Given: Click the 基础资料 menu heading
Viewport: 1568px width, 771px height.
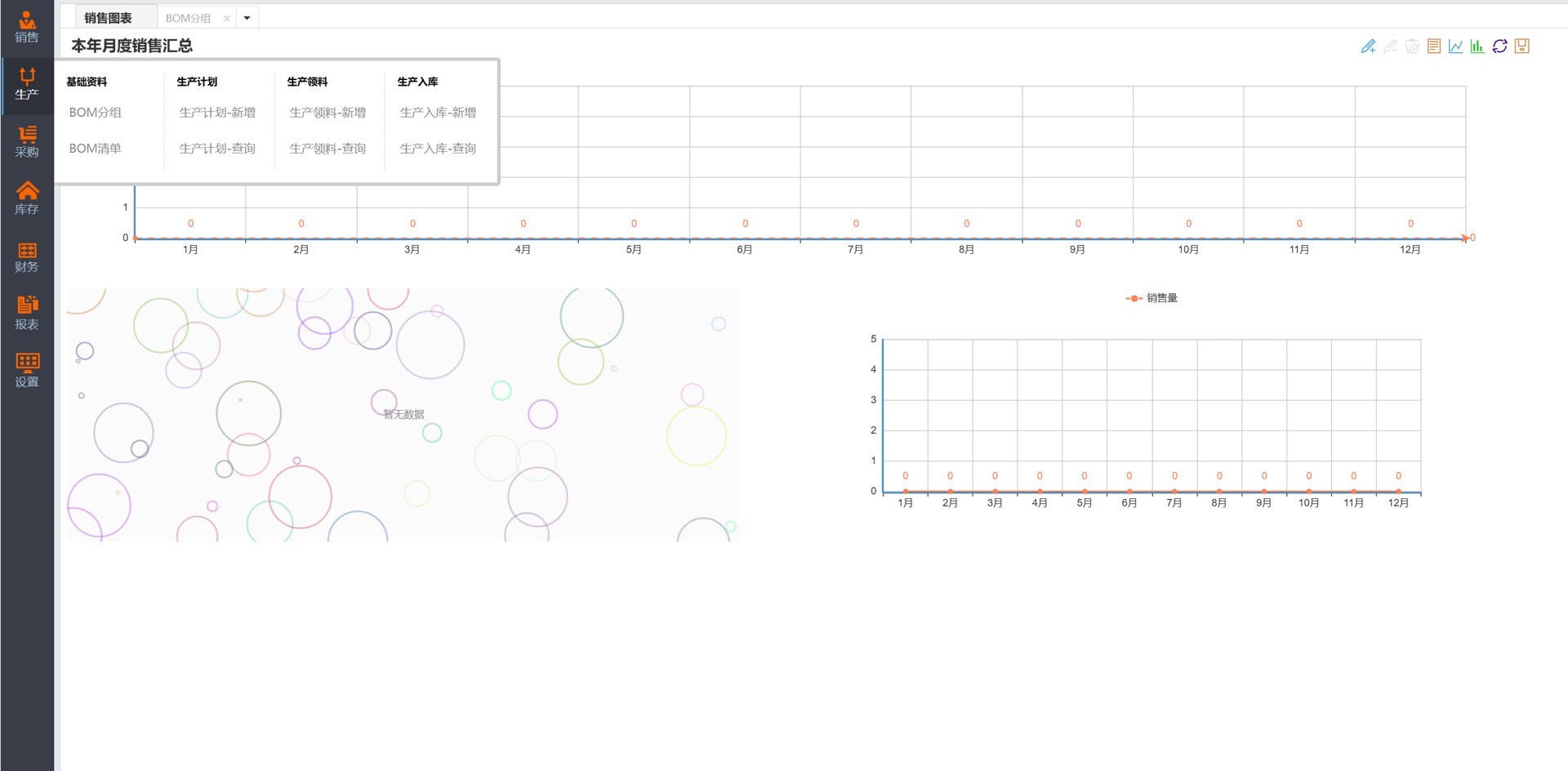Looking at the screenshot, I should (87, 82).
